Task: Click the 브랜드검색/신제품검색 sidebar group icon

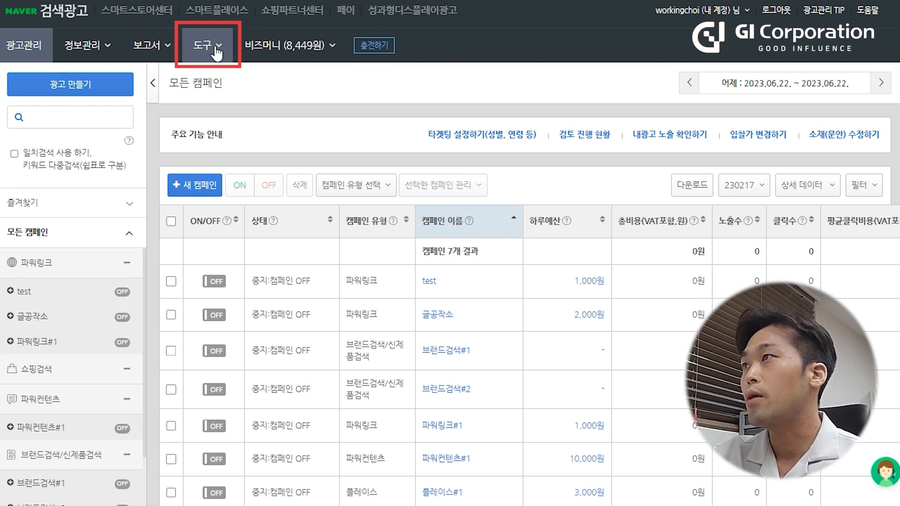Action: (11, 454)
